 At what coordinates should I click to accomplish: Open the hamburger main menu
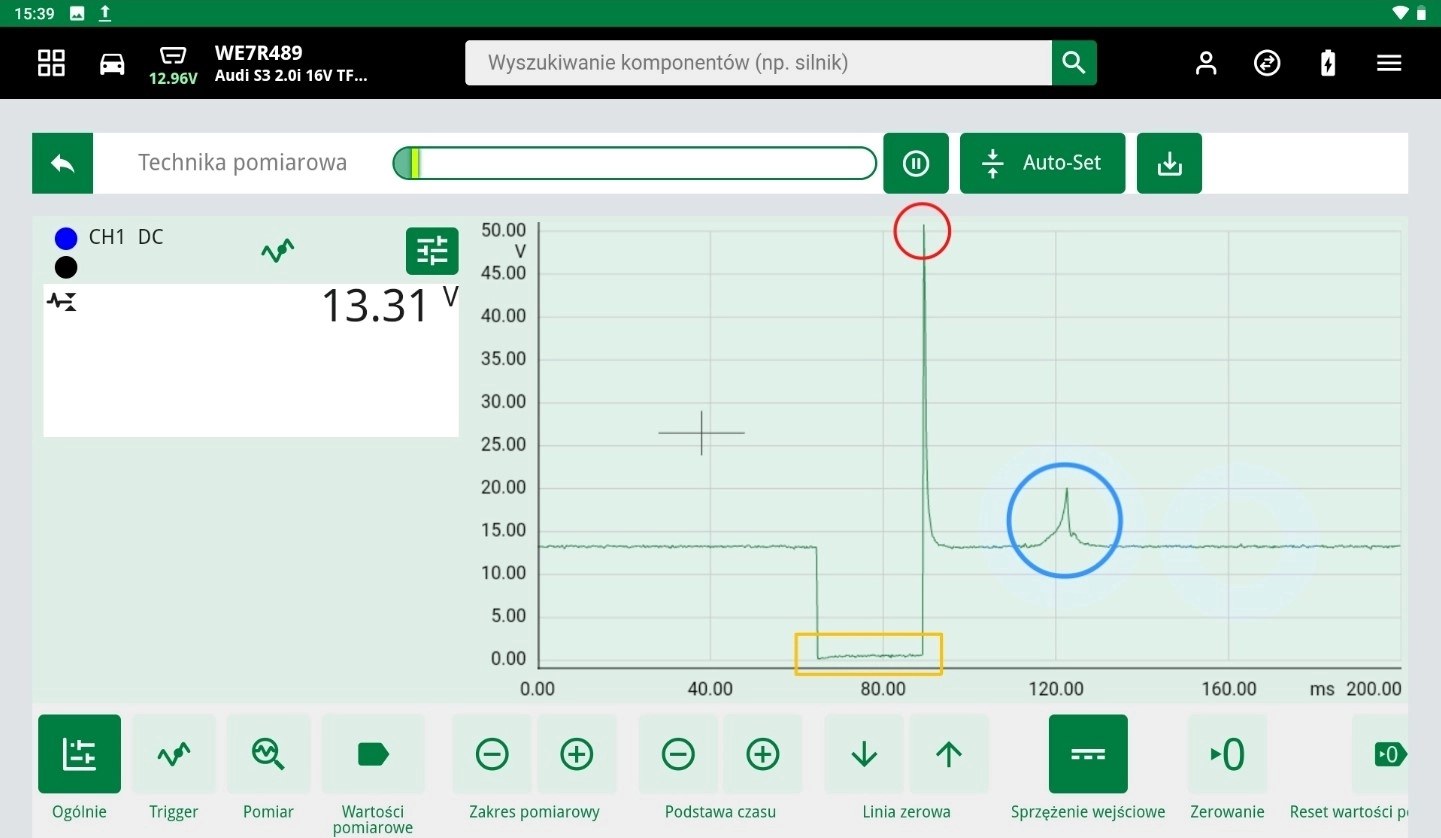click(1389, 63)
